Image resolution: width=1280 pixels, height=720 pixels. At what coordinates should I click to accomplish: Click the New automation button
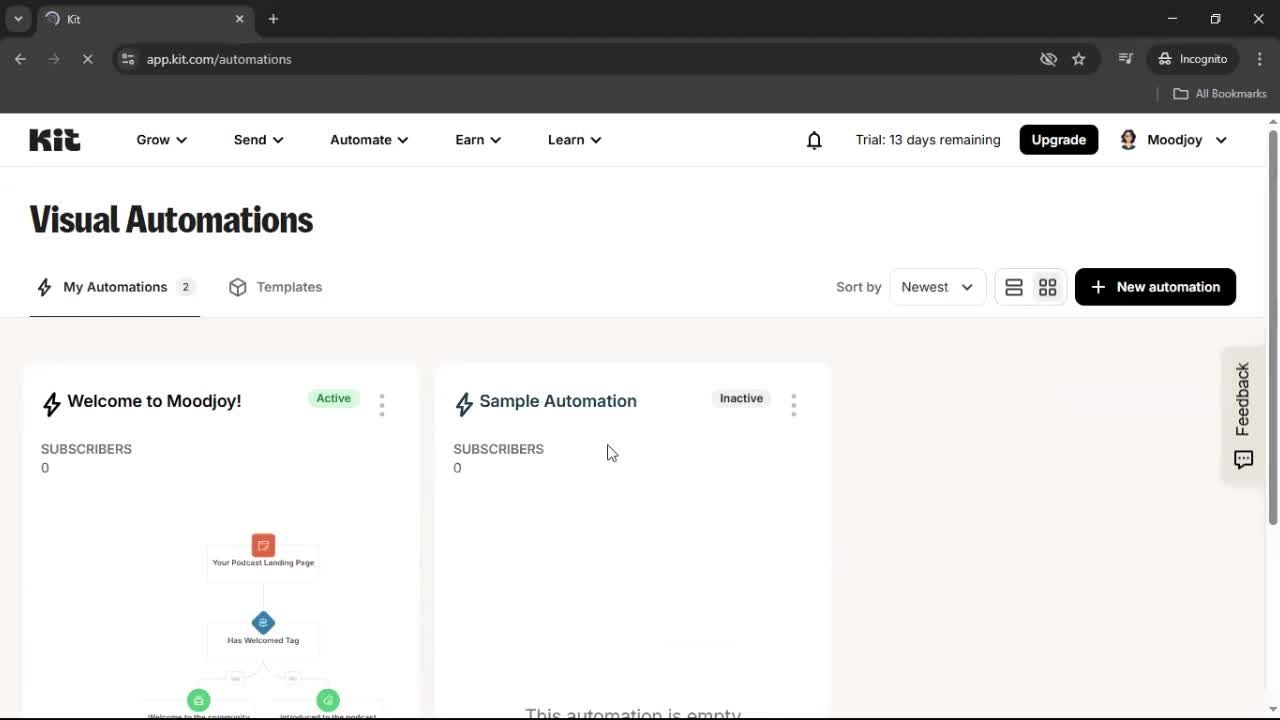[1155, 287]
